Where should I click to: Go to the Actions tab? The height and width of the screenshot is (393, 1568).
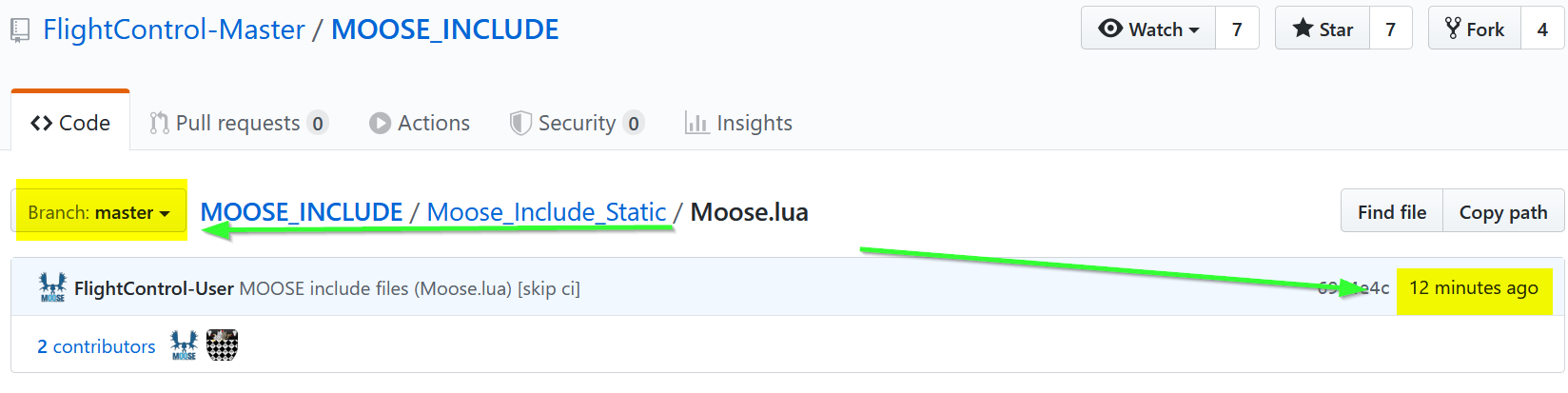click(420, 123)
